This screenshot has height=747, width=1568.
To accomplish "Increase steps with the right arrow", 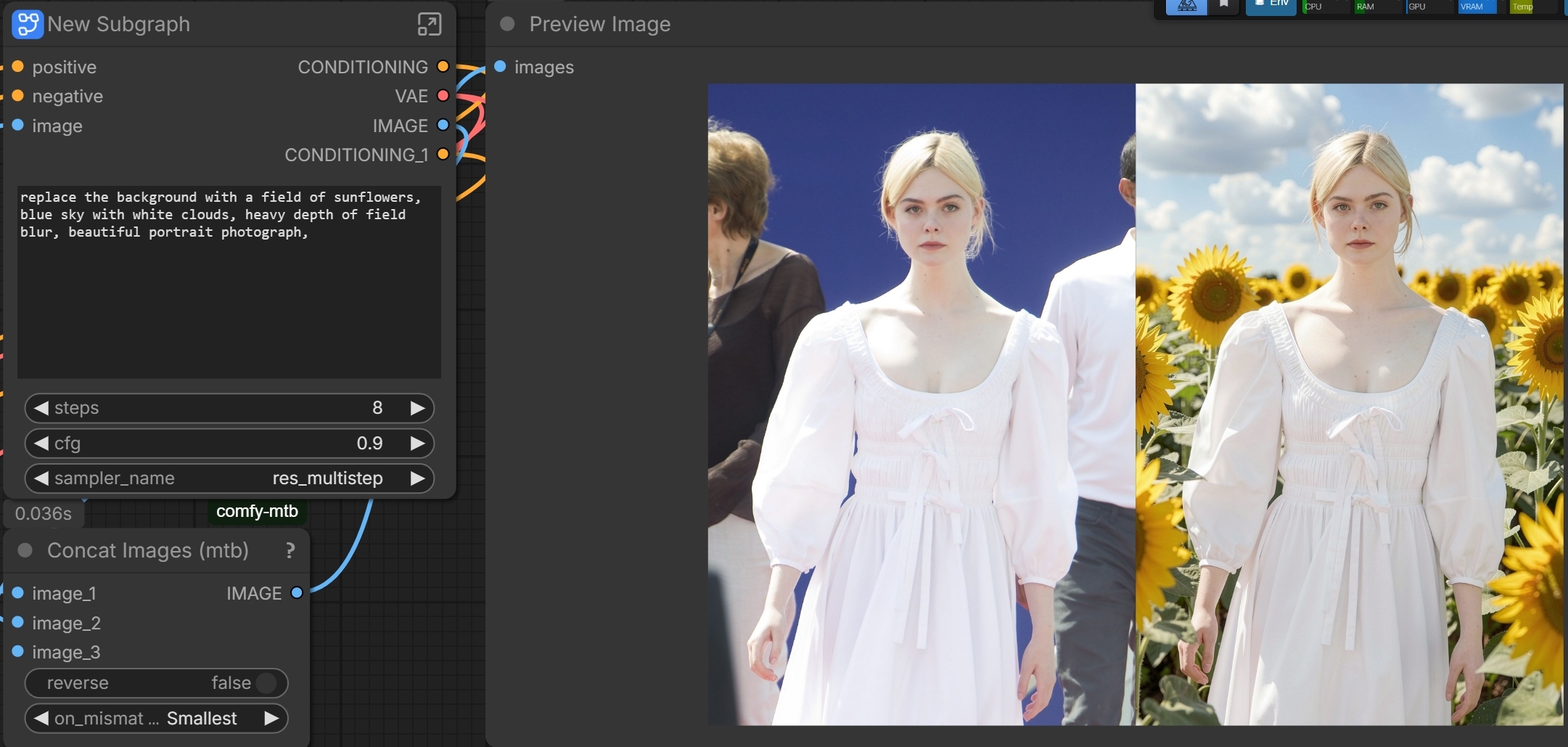I will (418, 408).
